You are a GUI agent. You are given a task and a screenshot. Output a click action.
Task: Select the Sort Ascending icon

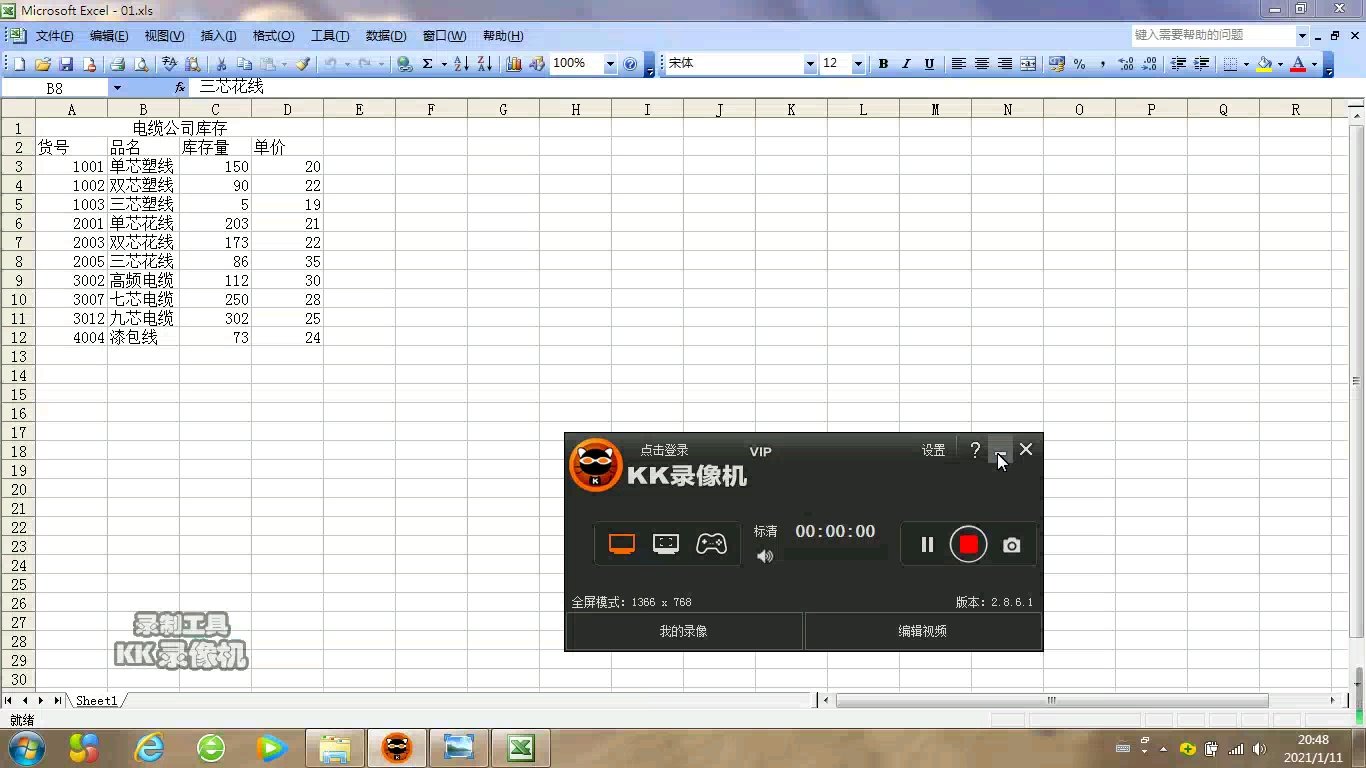tap(461, 63)
